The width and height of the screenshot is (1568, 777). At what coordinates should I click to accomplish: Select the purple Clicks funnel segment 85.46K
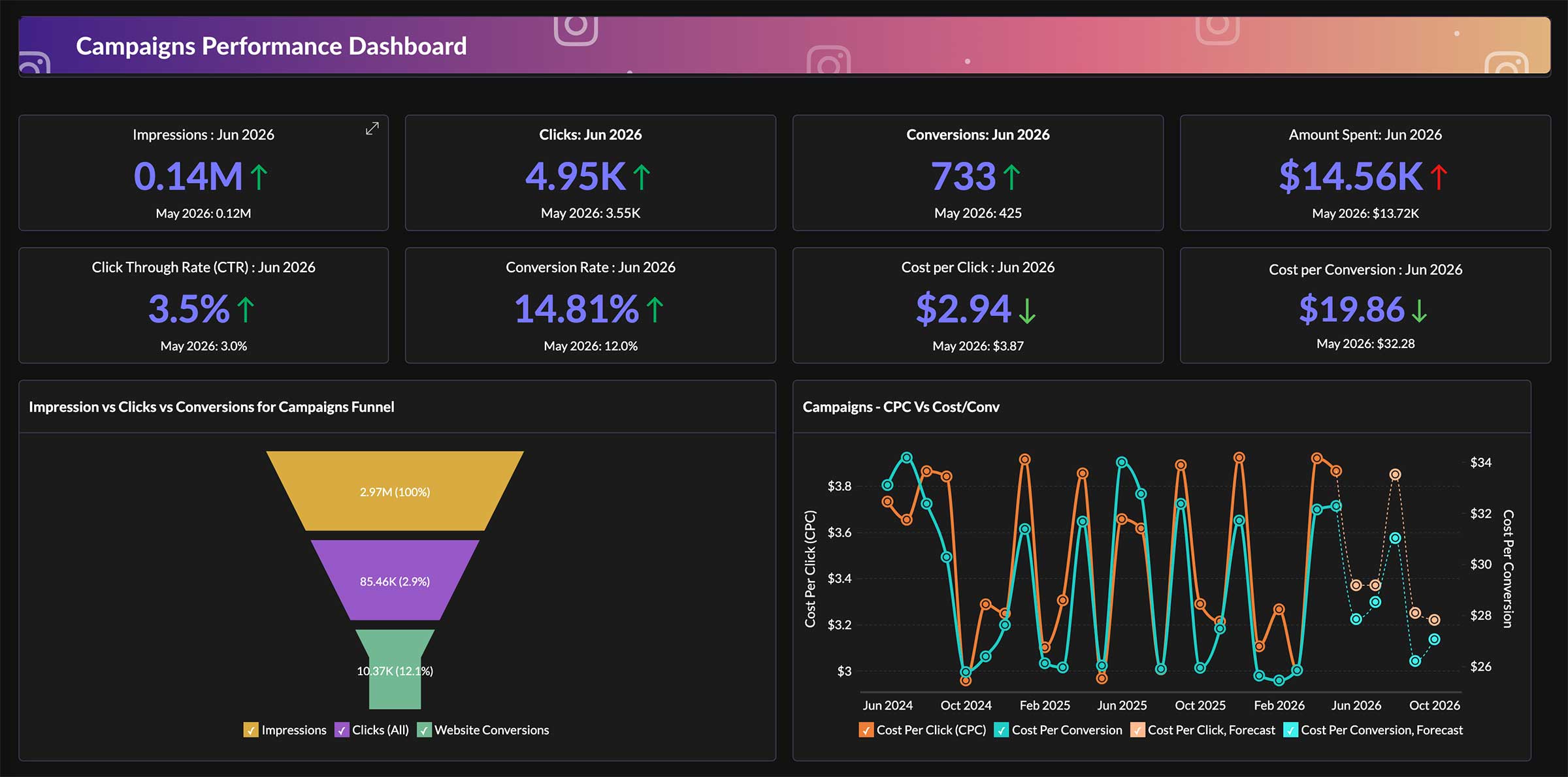(395, 580)
